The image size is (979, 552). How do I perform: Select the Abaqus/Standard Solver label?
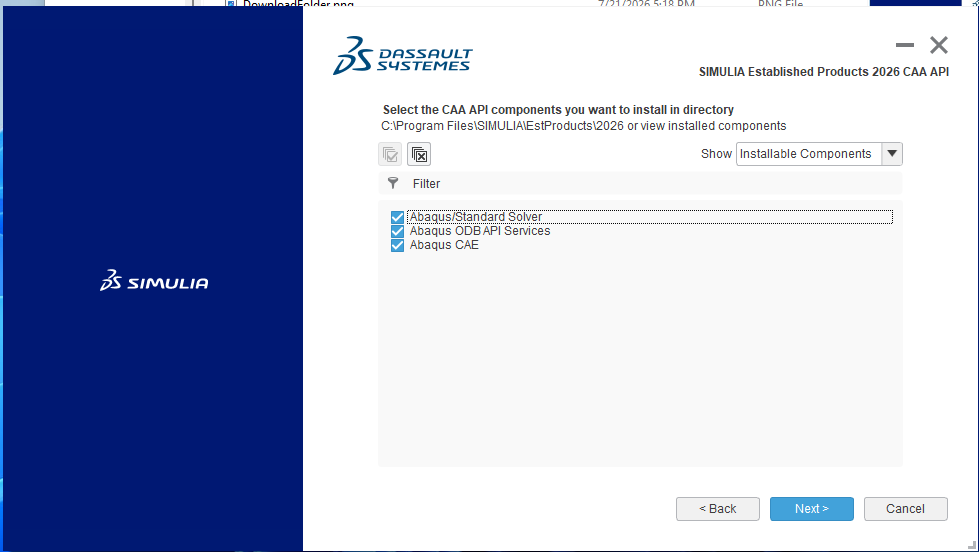point(476,217)
